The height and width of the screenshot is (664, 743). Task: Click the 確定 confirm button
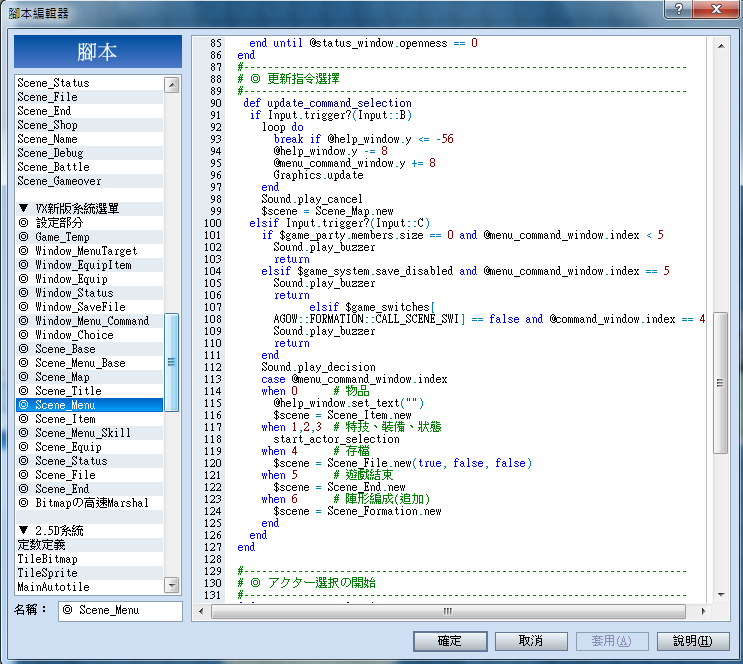point(450,641)
